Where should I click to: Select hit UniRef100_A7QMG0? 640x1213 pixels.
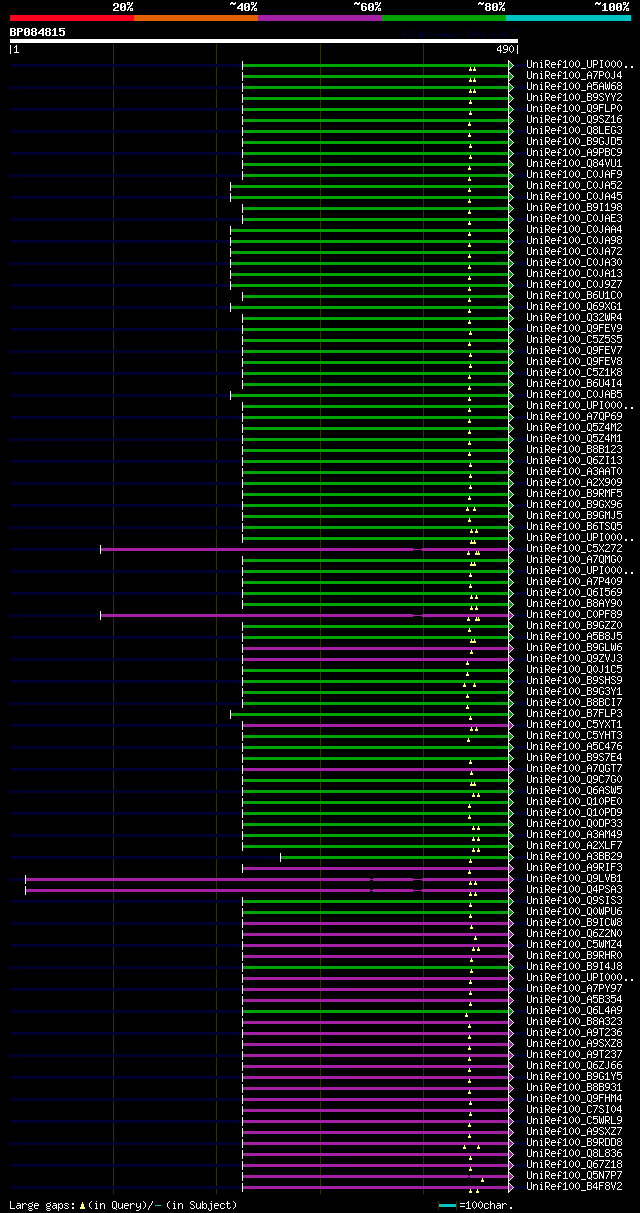coord(574,559)
